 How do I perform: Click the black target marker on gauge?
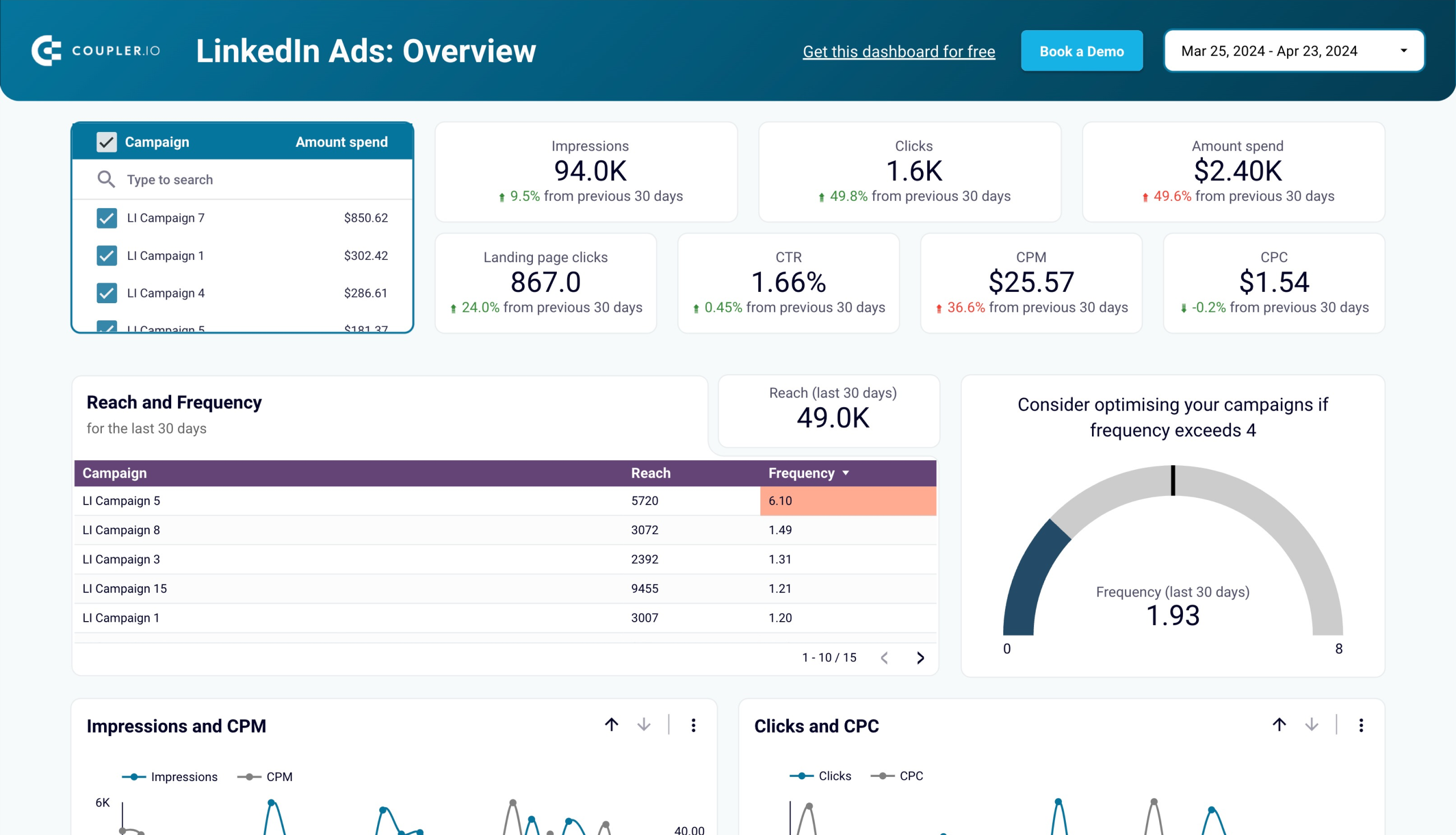point(1173,480)
